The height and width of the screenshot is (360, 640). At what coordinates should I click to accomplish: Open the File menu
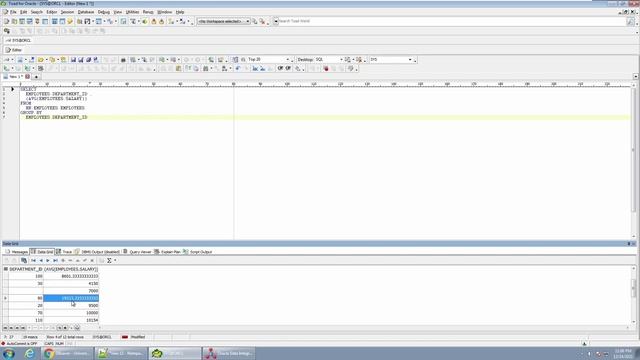(x=13, y=12)
